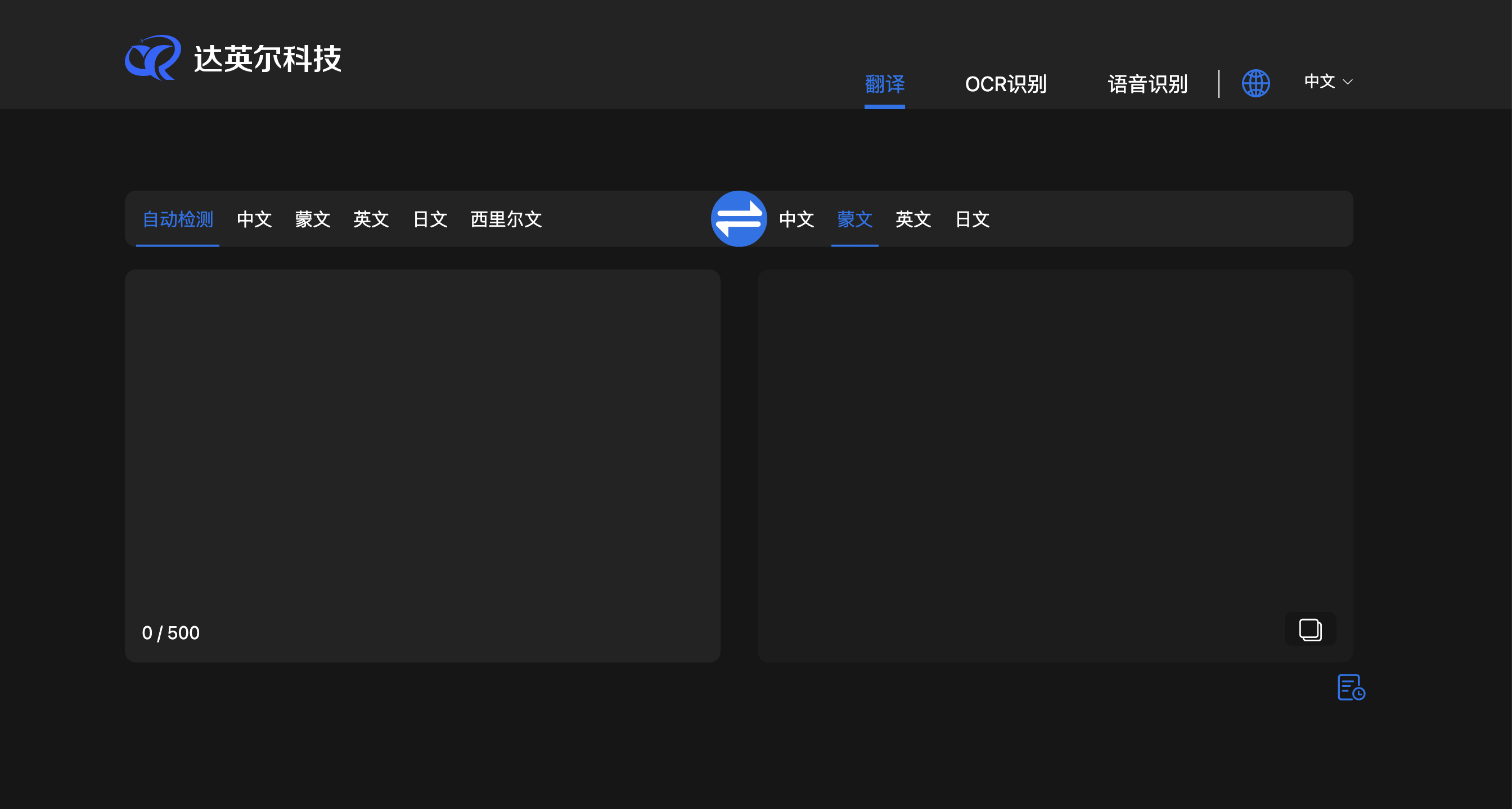Select 英文 as source language

pyautogui.click(x=371, y=219)
